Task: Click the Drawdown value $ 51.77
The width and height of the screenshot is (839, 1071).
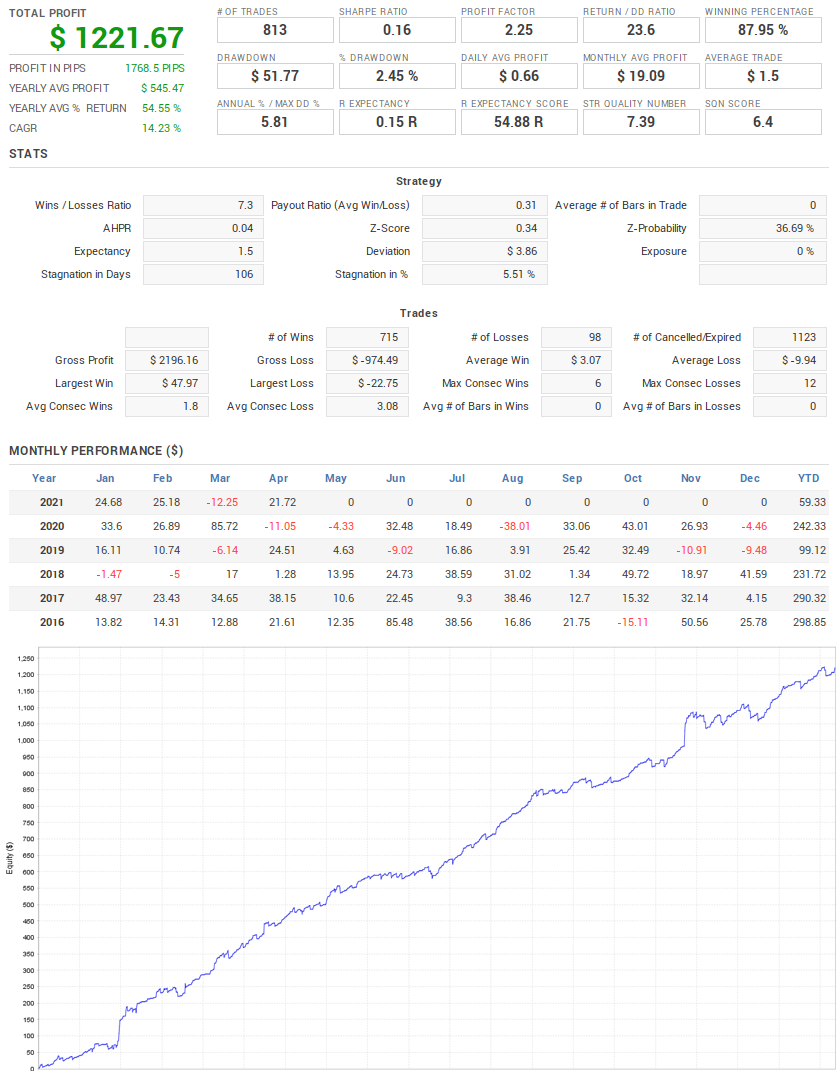Action: click(275, 76)
